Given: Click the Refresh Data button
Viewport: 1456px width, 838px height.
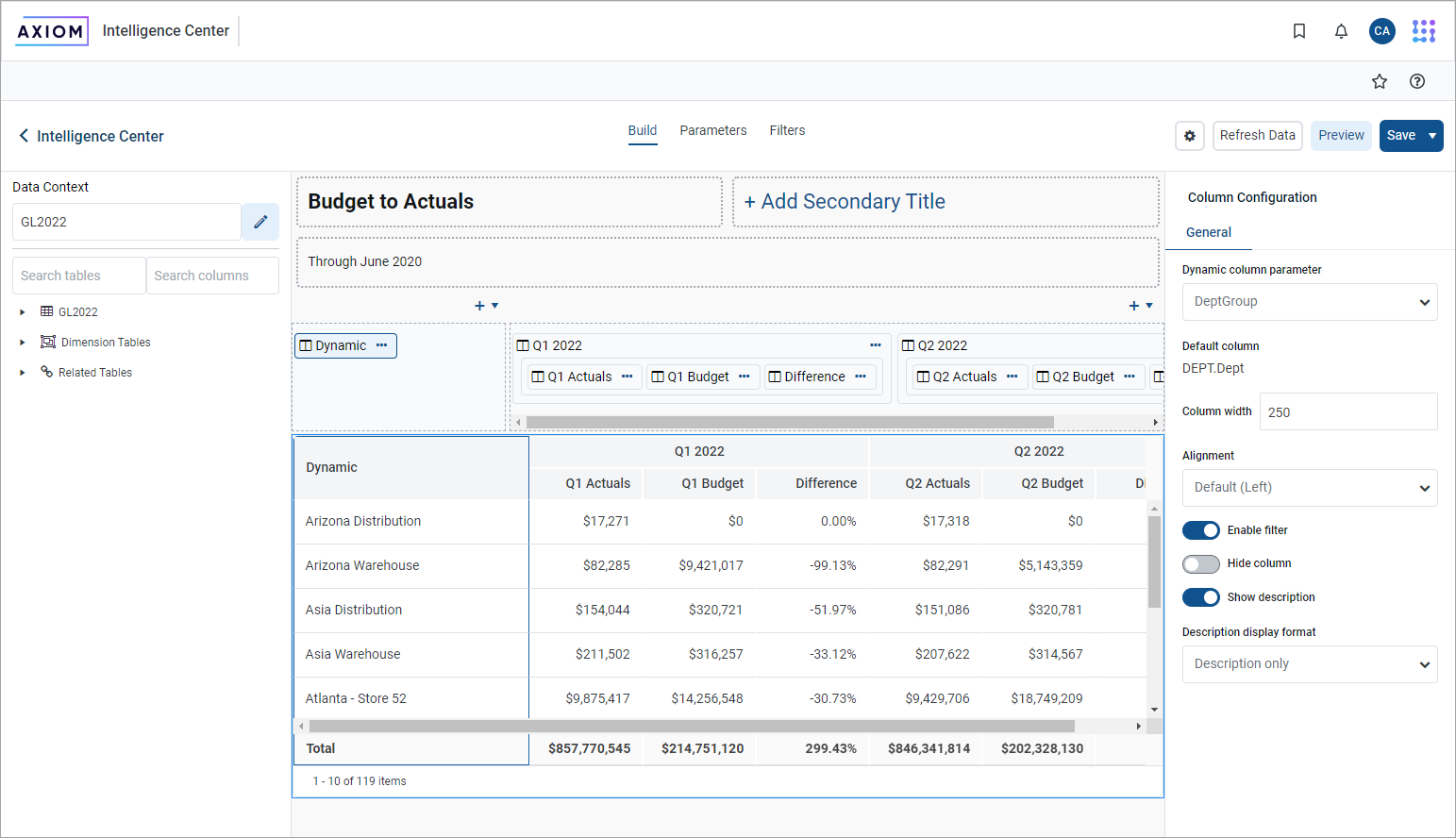Looking at the screenshot, I should (x=1257, y=136).
